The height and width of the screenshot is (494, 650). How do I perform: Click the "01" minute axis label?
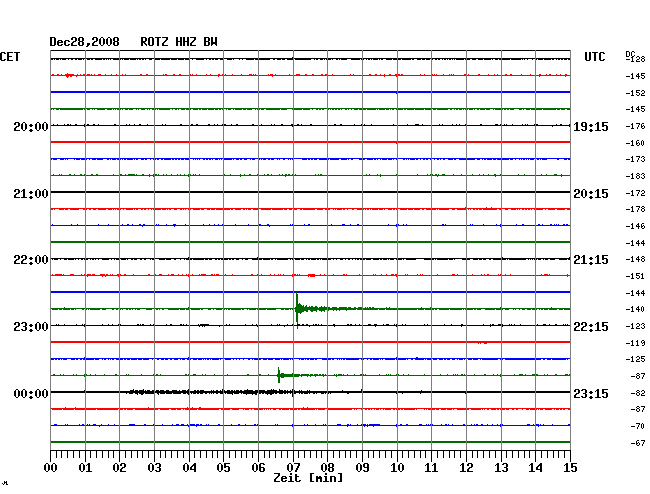85,468
